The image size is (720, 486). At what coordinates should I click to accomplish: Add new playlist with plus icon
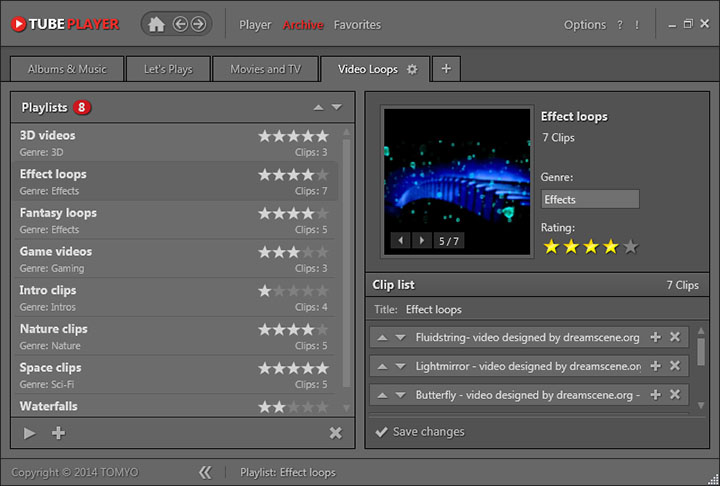tap(58, 433)
